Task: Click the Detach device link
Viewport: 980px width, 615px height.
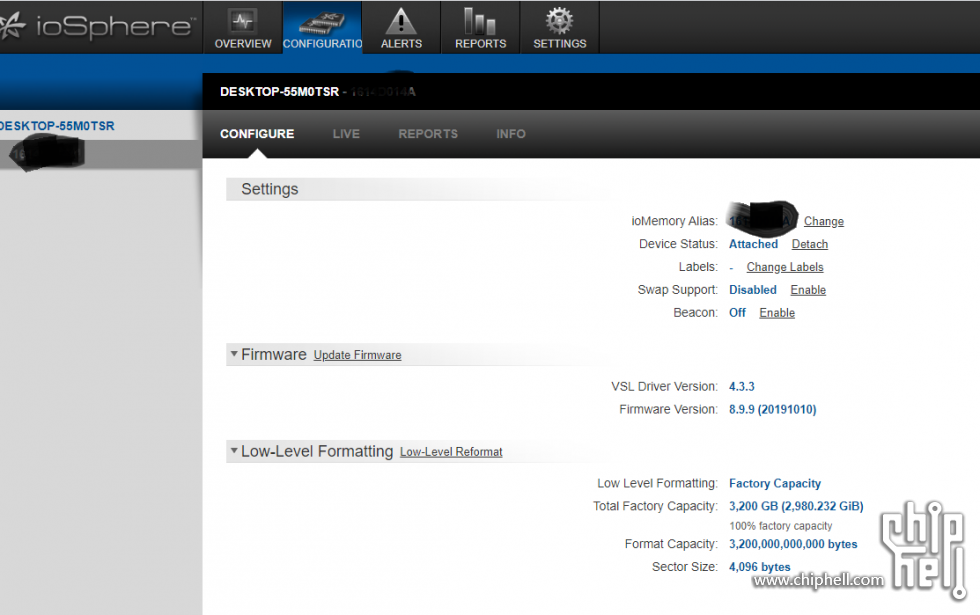Action: (x=810, y=244)
